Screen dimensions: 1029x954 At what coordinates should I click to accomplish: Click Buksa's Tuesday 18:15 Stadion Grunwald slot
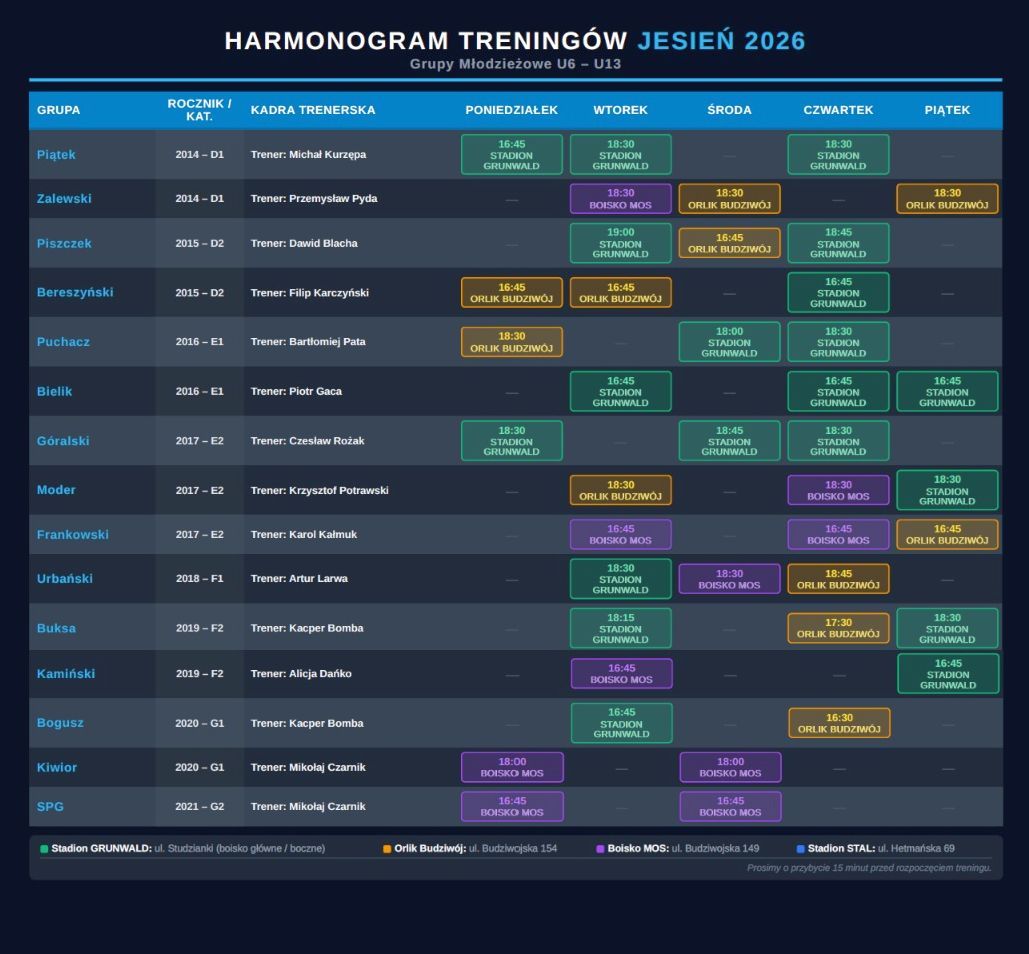pyautogui.click(x=621, y=629)
